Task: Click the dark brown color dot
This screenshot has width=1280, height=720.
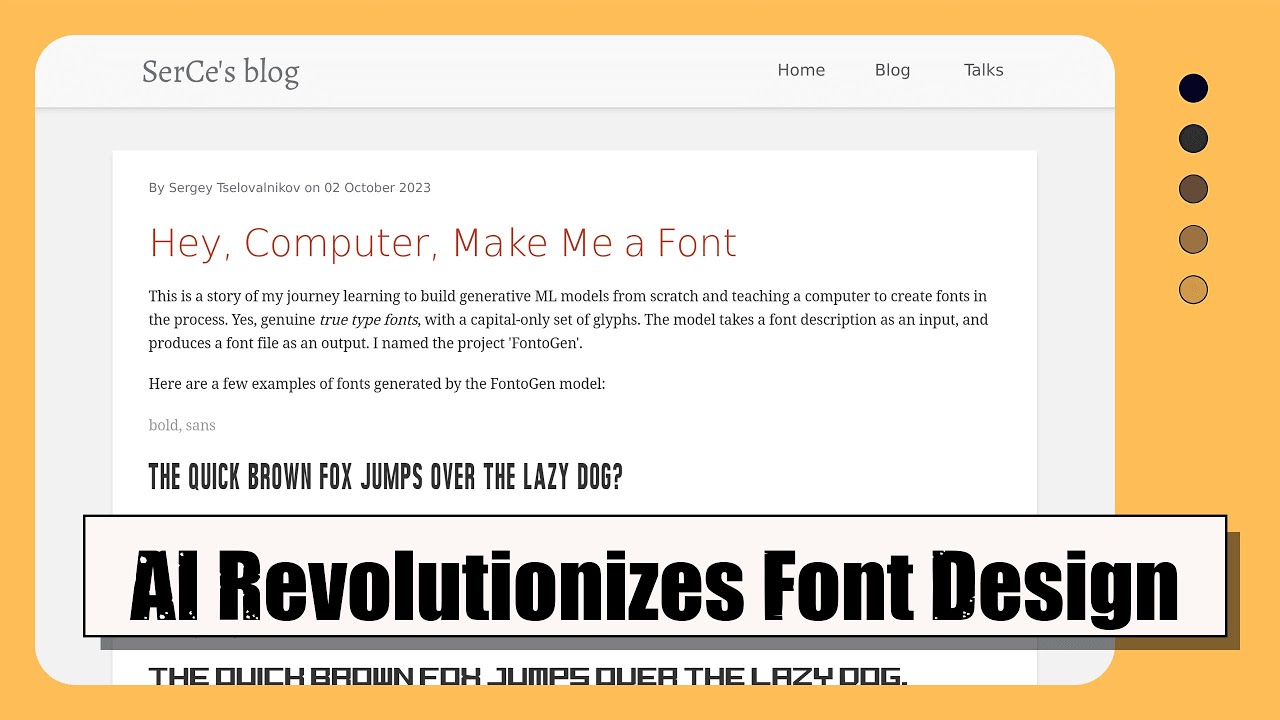Action: pos(1193,188)
